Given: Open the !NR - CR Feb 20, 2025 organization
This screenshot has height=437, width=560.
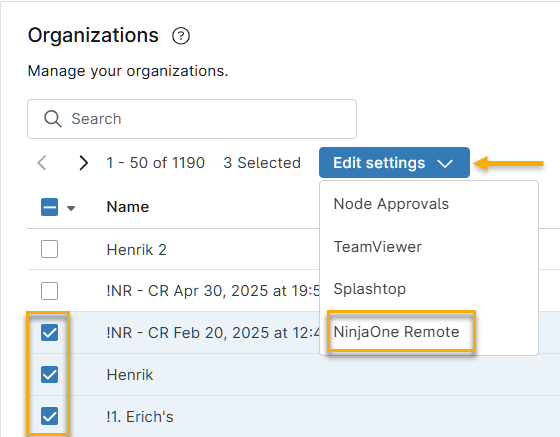Looking at the screenshot, I should point(213,333).
